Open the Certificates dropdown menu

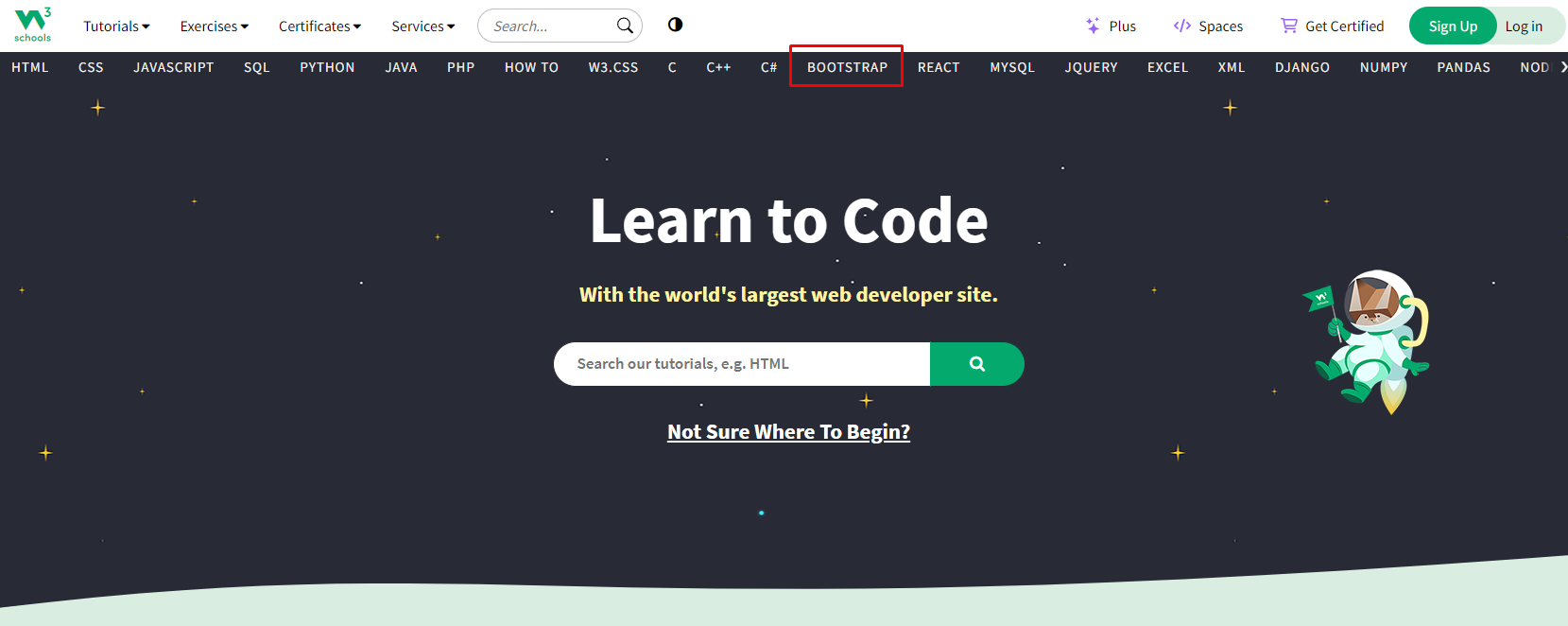pos(319,26)
